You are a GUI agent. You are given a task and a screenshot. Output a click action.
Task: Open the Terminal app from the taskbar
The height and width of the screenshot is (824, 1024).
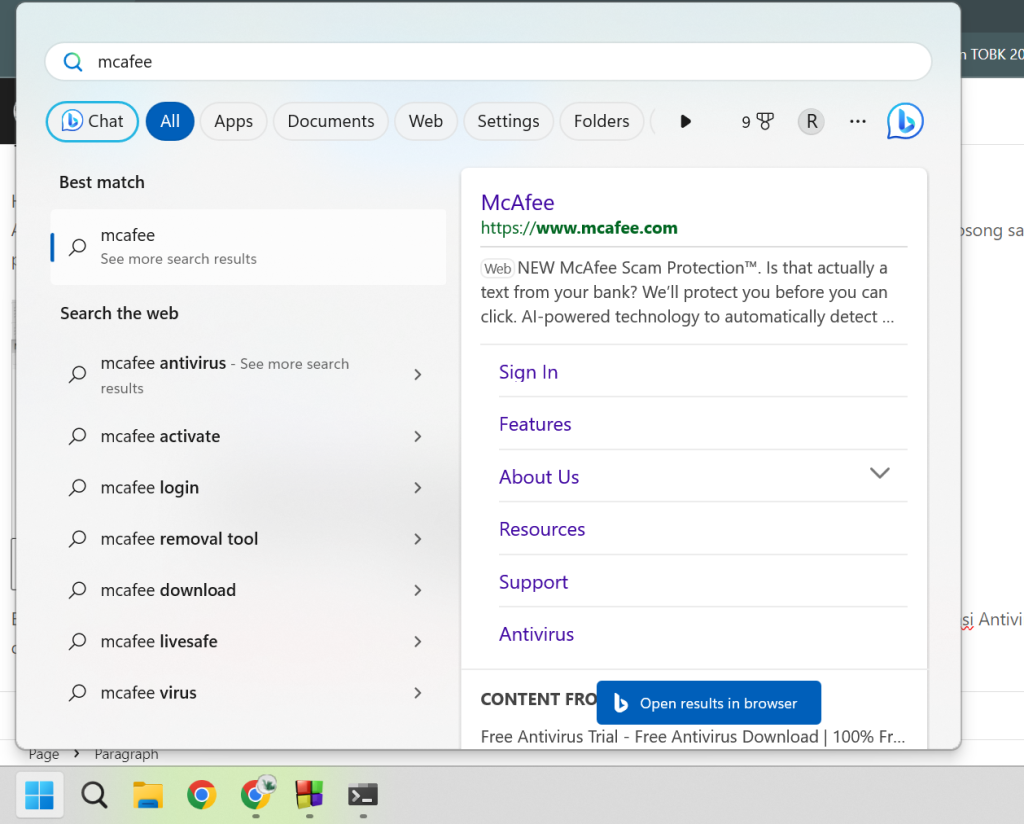(x=362, y=795)
